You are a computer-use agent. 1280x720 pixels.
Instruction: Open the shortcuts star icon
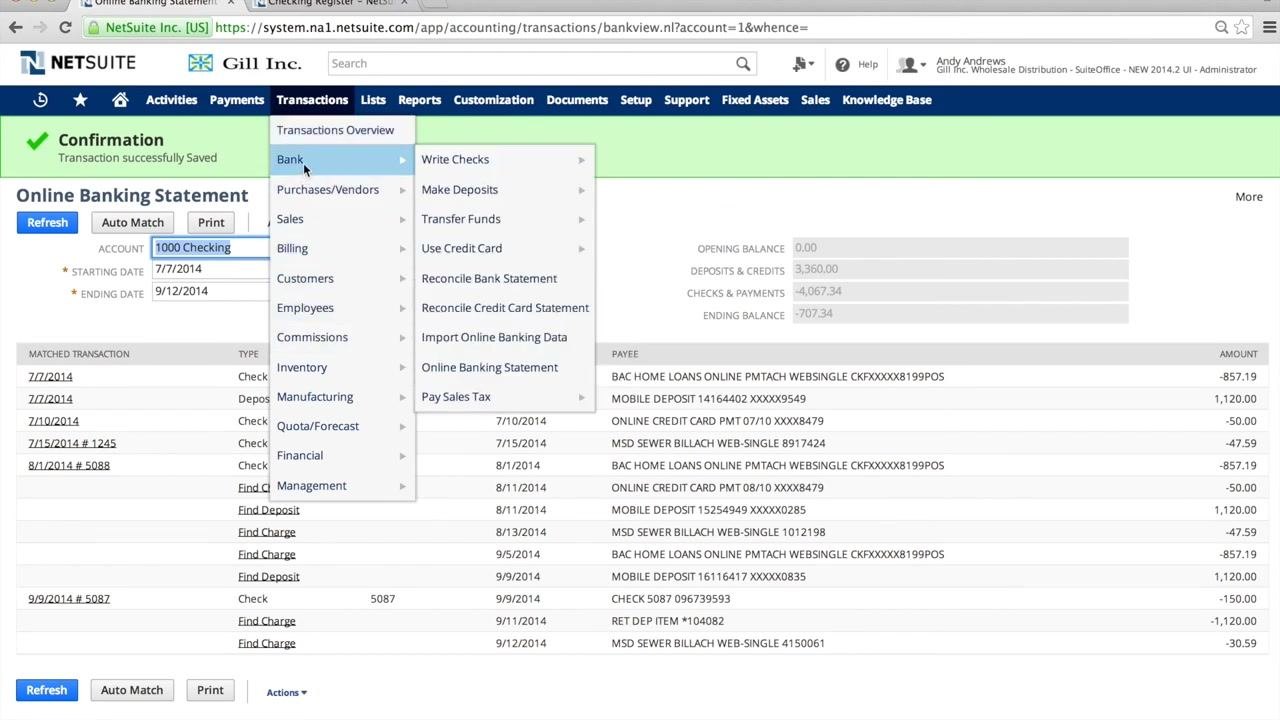tap(80, 100)
